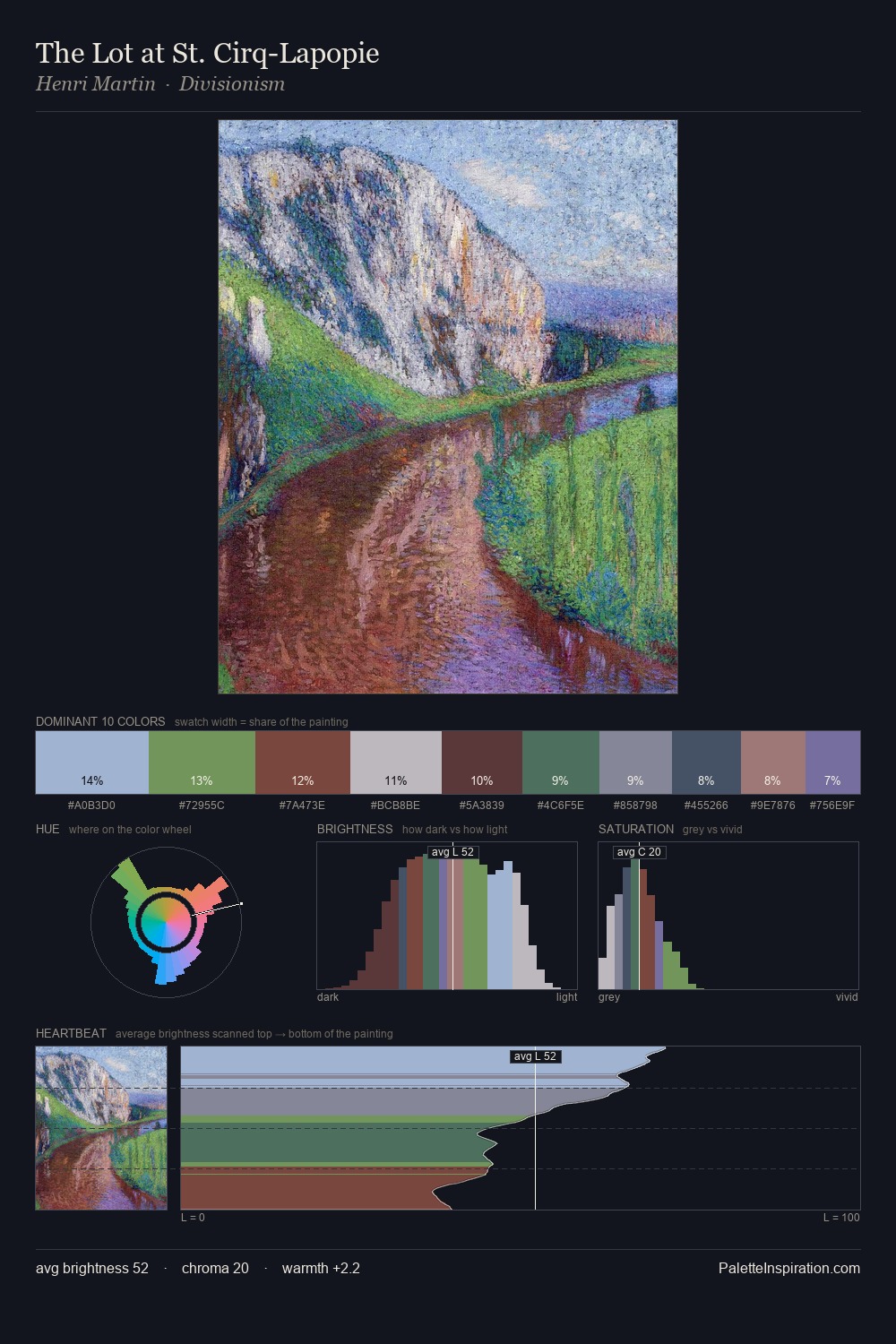
Task: Click the '#72955C' hex code text
Action: (202, 806)
